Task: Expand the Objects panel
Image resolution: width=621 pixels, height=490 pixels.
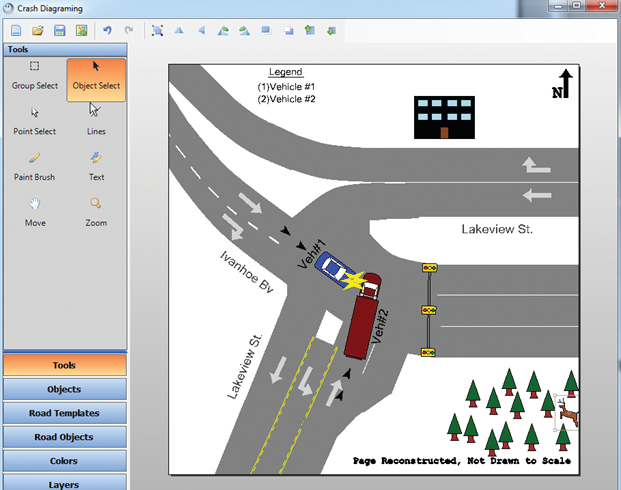Action: pos(64,389)
